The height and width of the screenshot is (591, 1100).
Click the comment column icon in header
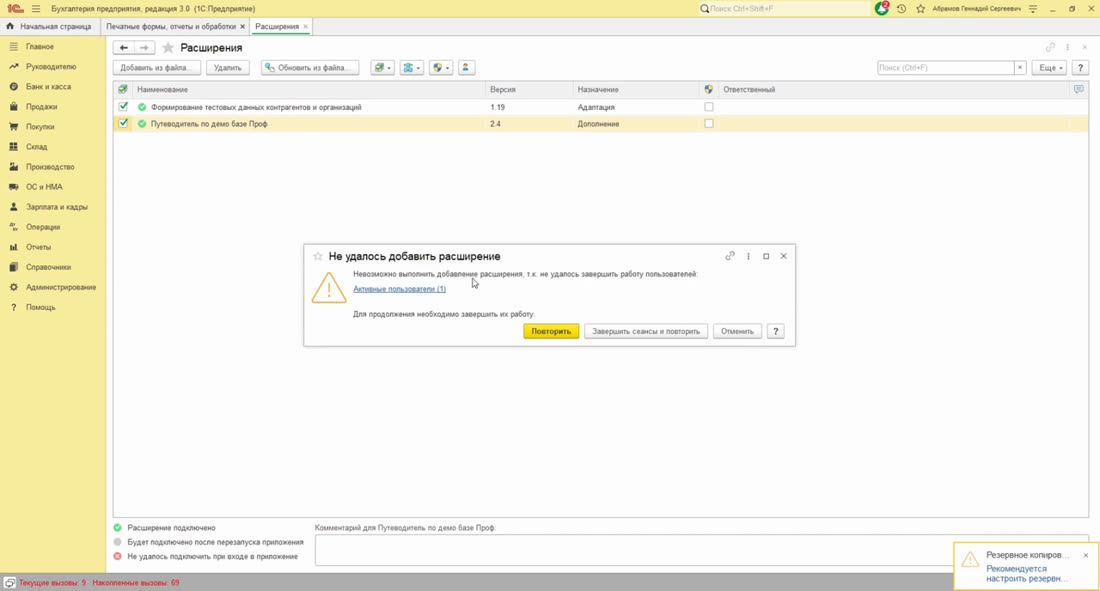pyautogui.click(x=1078, y=89)
